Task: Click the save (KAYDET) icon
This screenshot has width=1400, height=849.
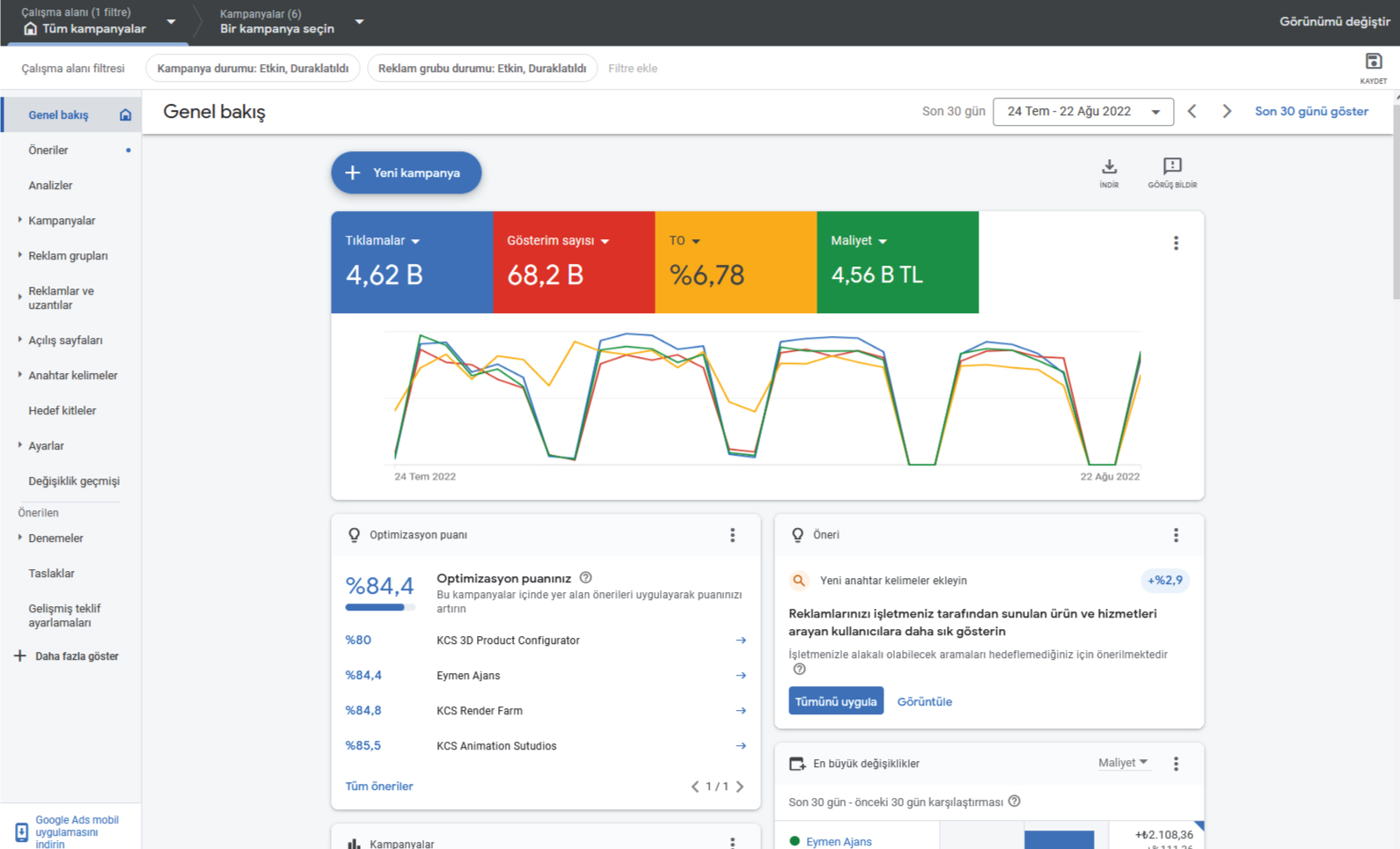Action: [1373, 62]
